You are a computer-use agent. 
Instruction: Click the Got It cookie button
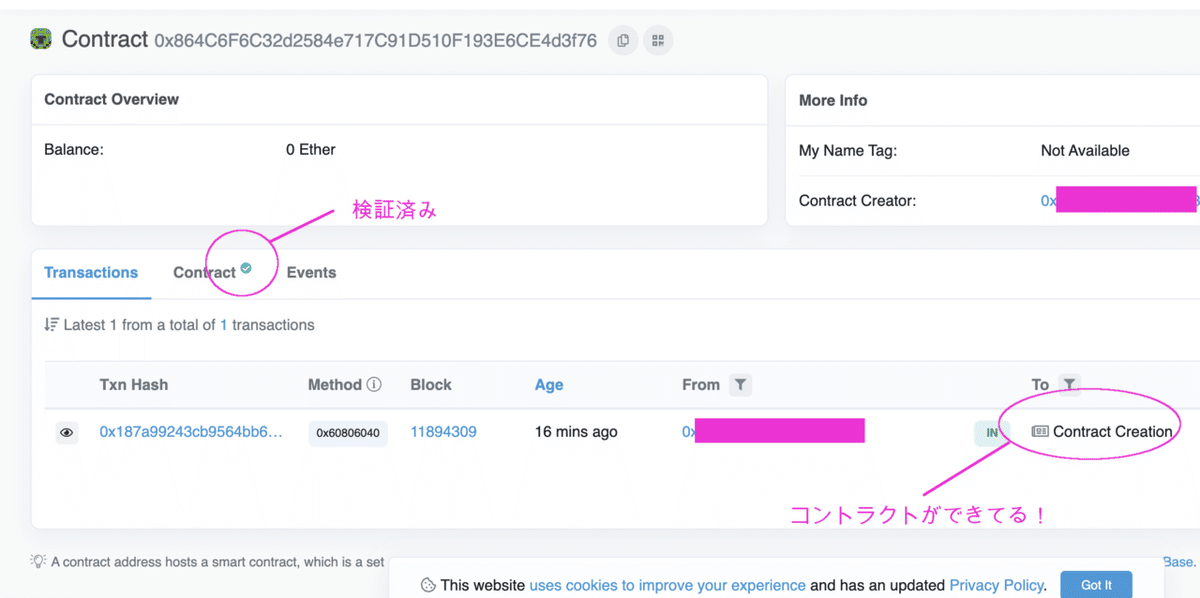1096,585
